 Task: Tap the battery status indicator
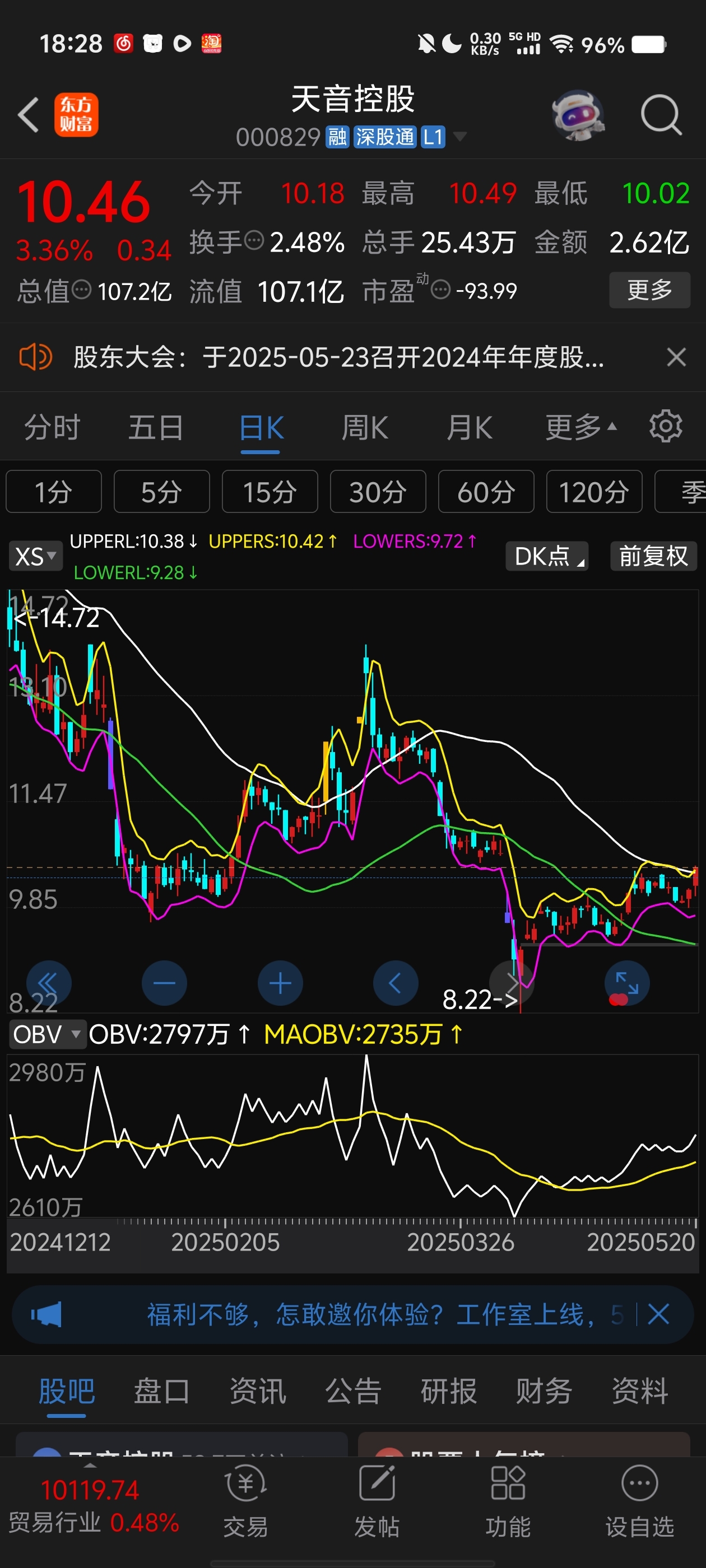[x=649, y=44]
